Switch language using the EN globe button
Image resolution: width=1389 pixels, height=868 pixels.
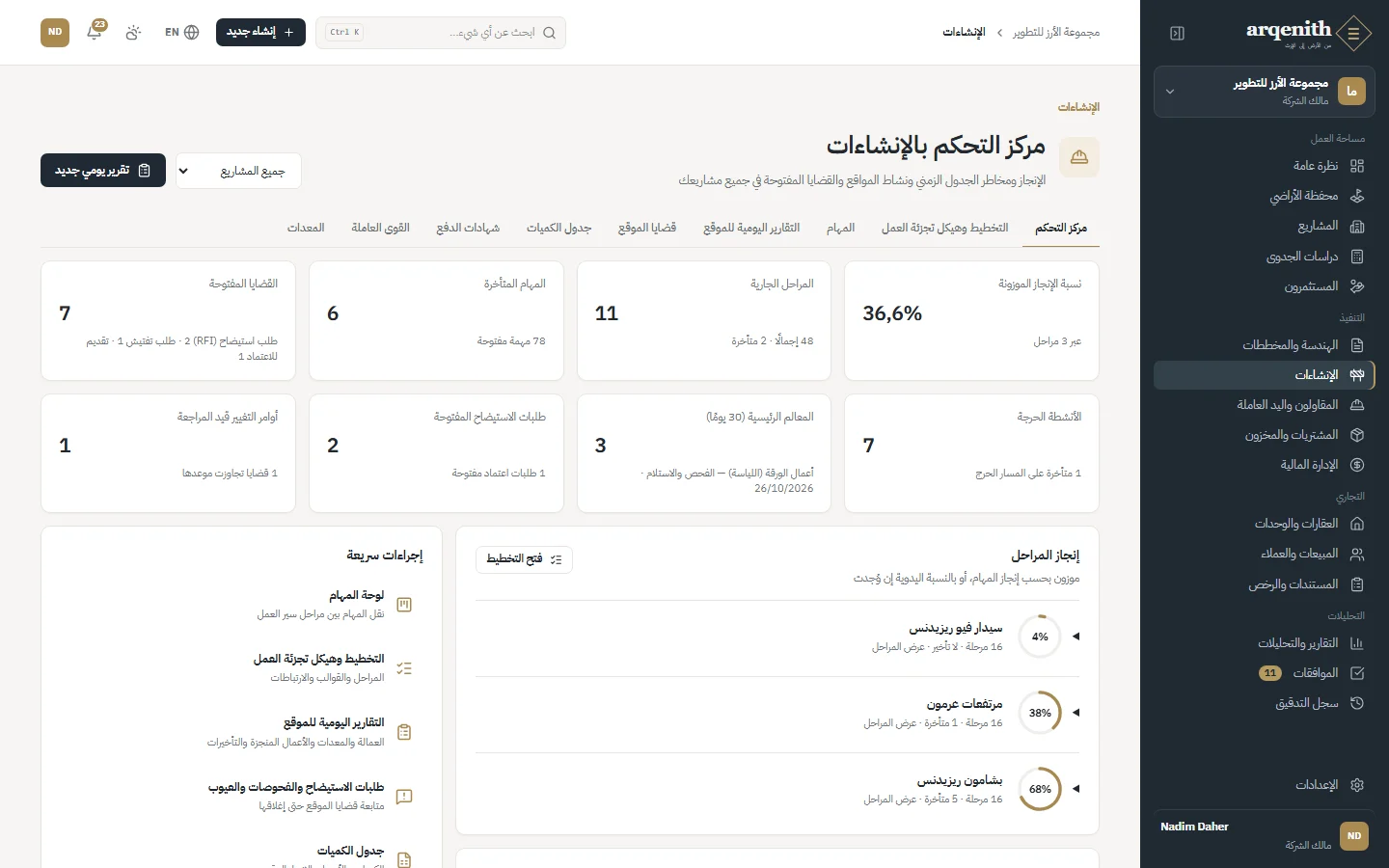pyautogui.click(x=181, y=32)
